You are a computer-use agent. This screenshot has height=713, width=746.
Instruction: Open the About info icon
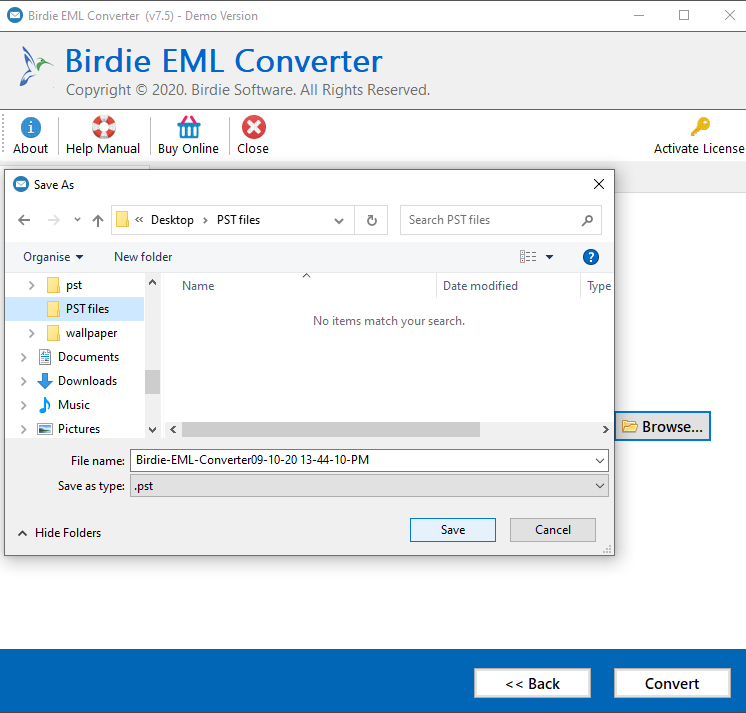[x=30, y=127]
